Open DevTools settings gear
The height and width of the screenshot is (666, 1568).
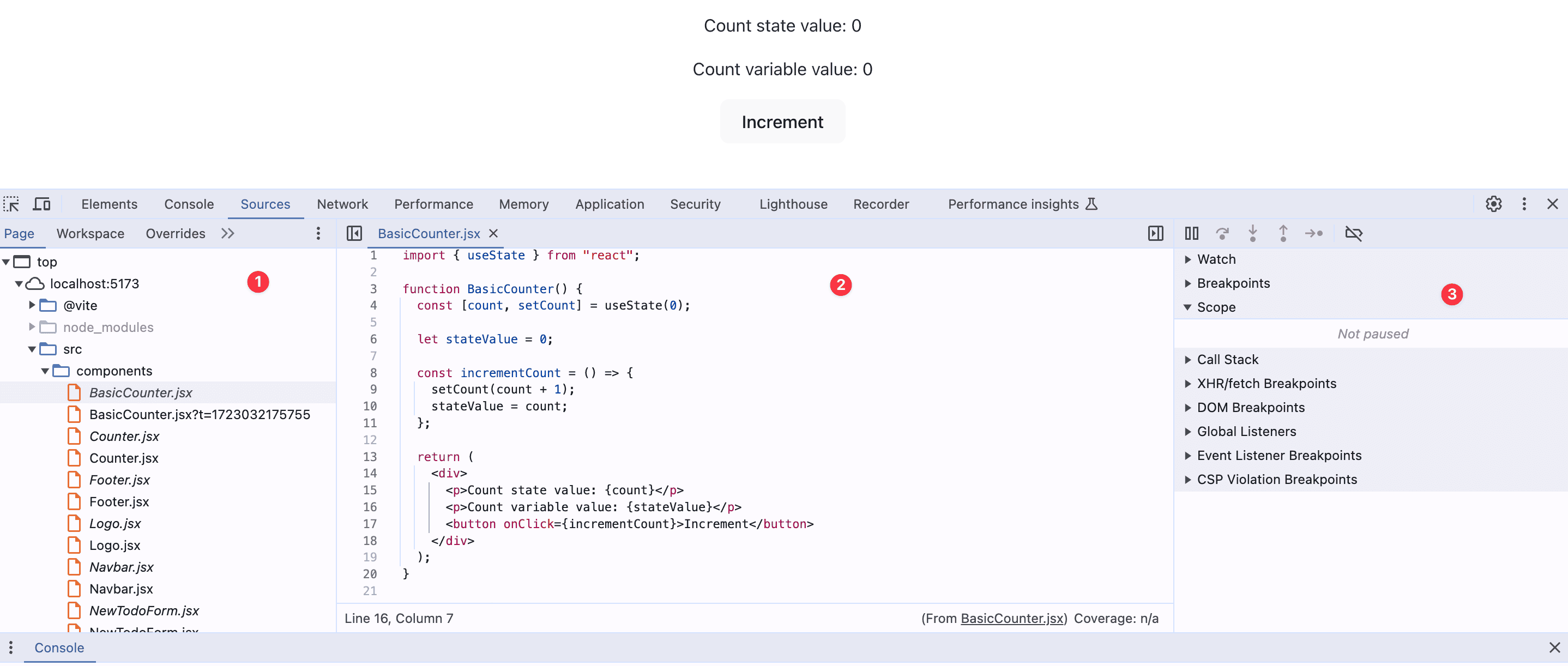pos(1493,204)
